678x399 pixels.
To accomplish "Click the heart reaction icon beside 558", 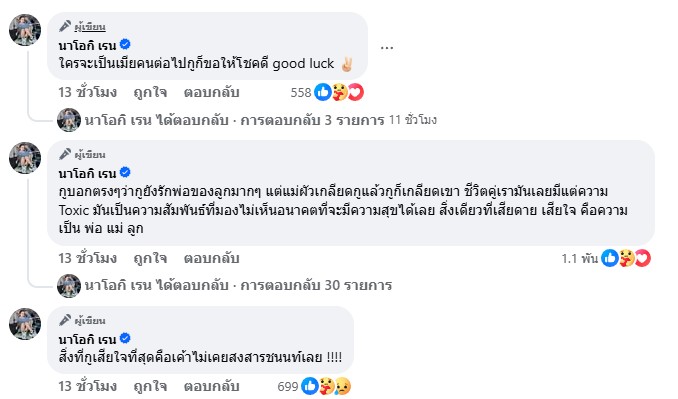I will 355,92.
